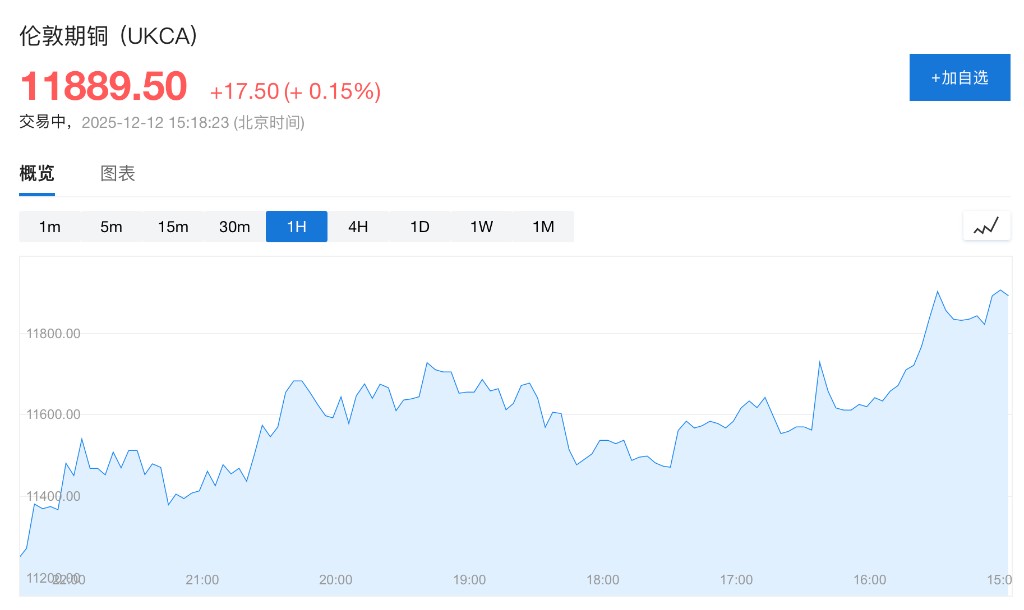Image resolution: width=1024 pixels, height=610 pixels.
Task: Click the 18:00 time axis label
Action: point(603,580)
